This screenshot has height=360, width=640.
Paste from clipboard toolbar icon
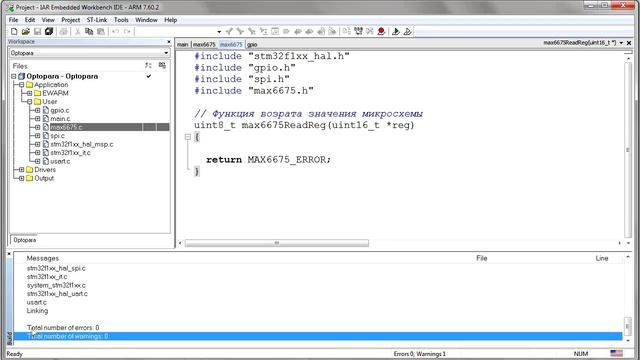(x=100, y=31)
